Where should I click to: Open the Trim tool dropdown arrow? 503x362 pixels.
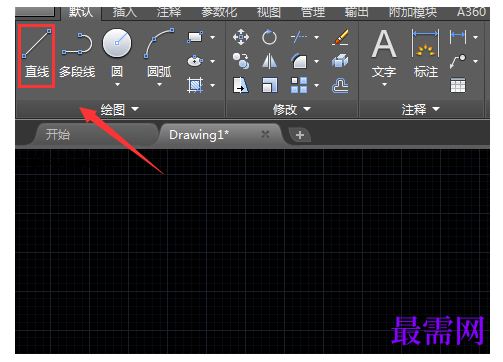(316, 37)
